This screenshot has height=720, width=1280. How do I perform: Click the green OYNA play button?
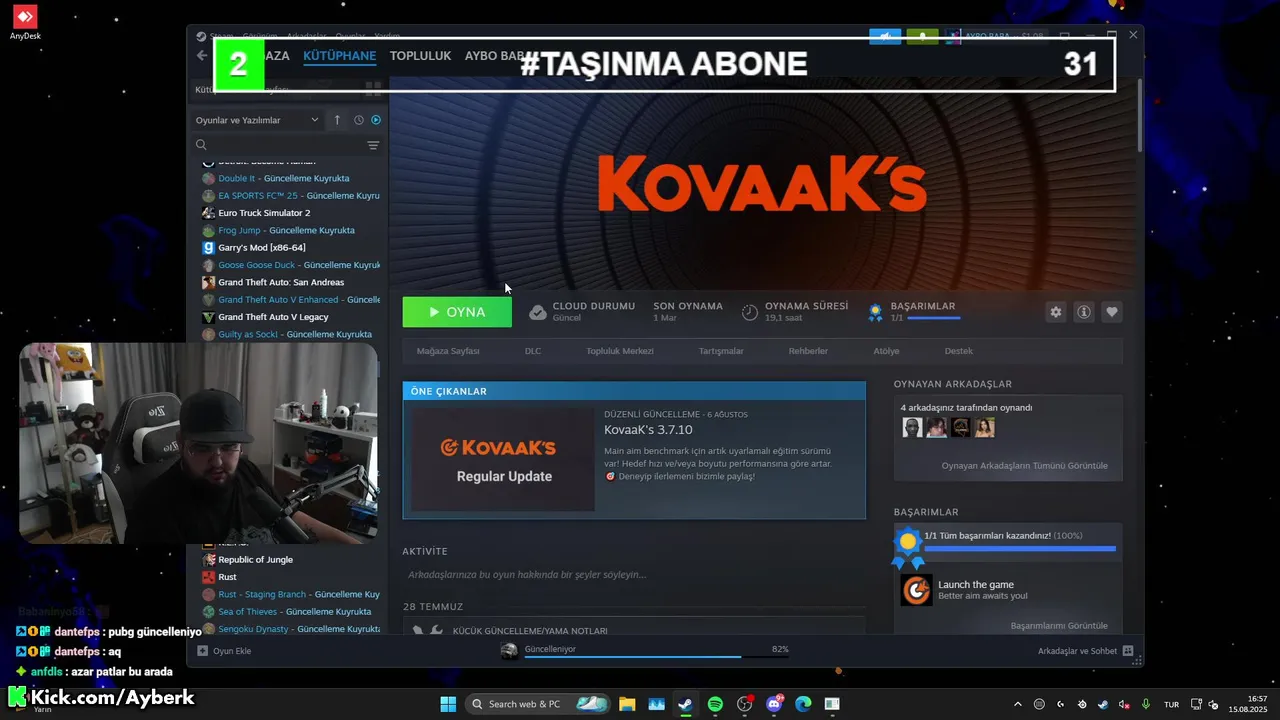pyautogui.click(x=457, y=312)
